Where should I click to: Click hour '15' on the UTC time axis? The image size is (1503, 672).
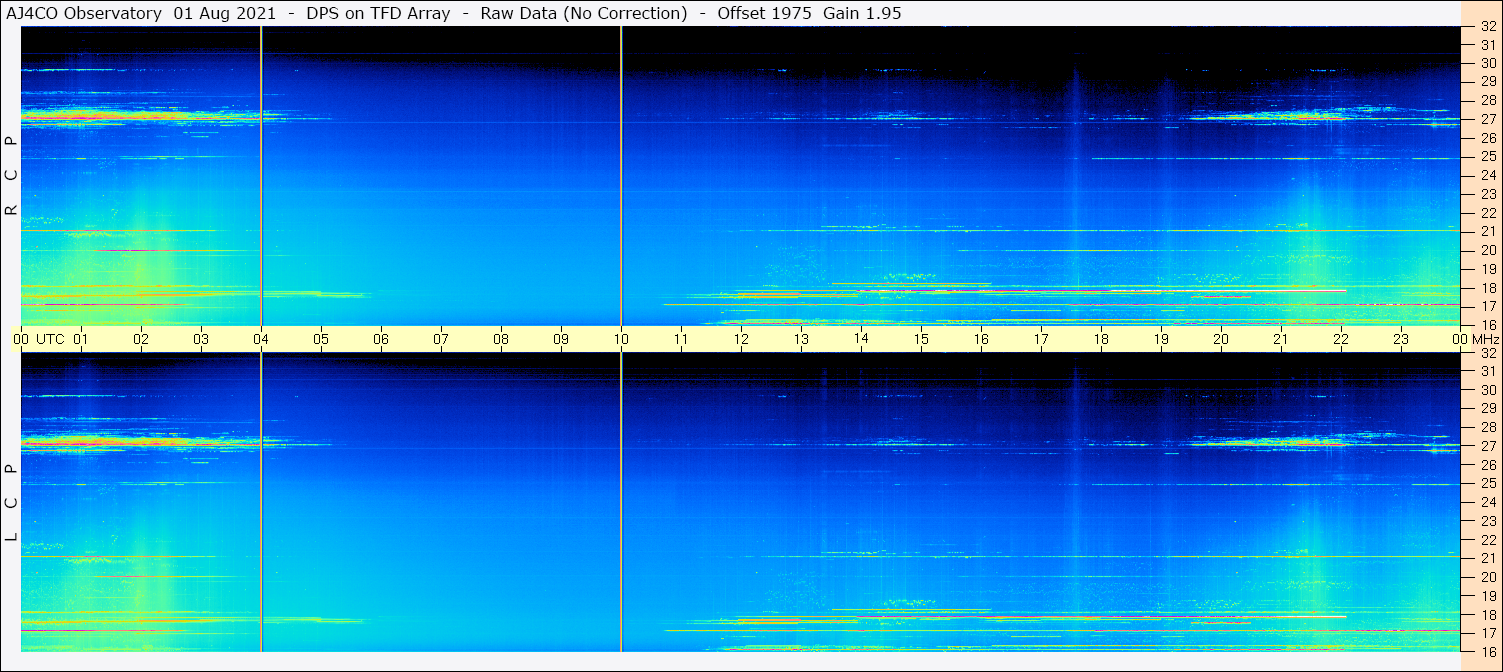(x=921, y=340)
